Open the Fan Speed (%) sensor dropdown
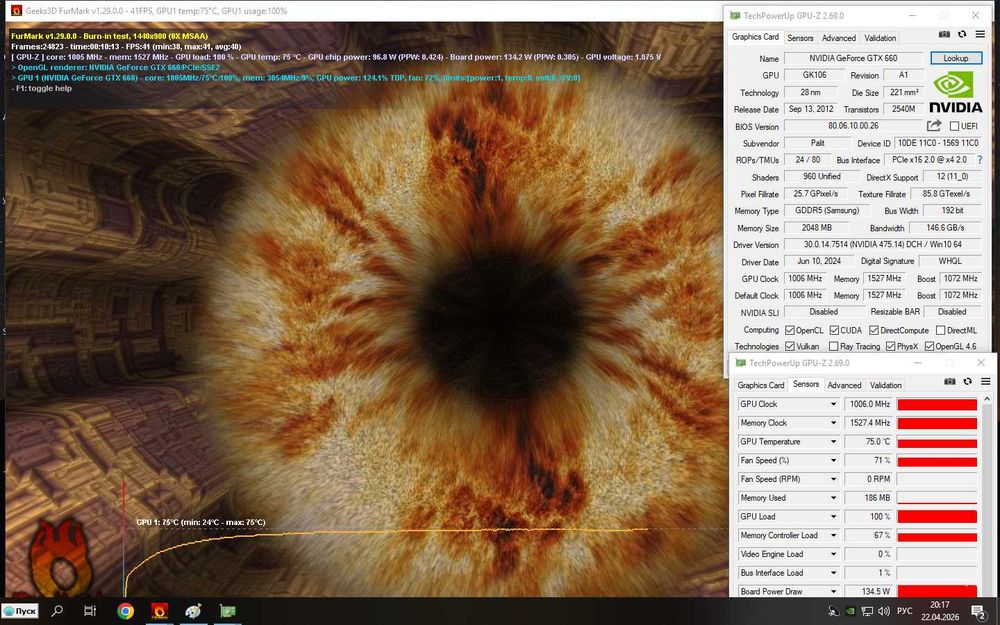 coord(833,460)
